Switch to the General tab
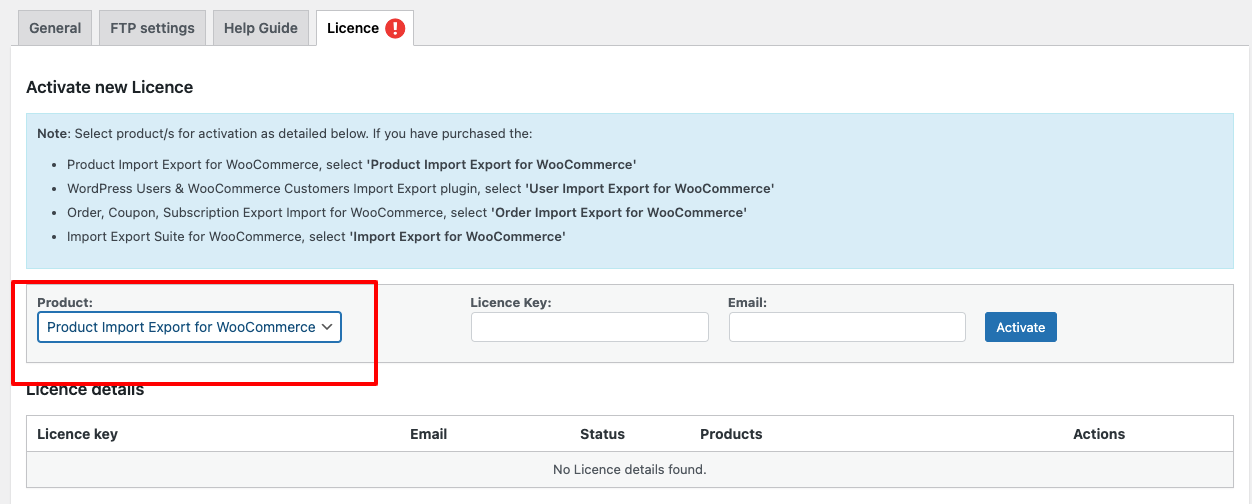The height and width of the screenshot is (504, 1252). coord(55,28)
